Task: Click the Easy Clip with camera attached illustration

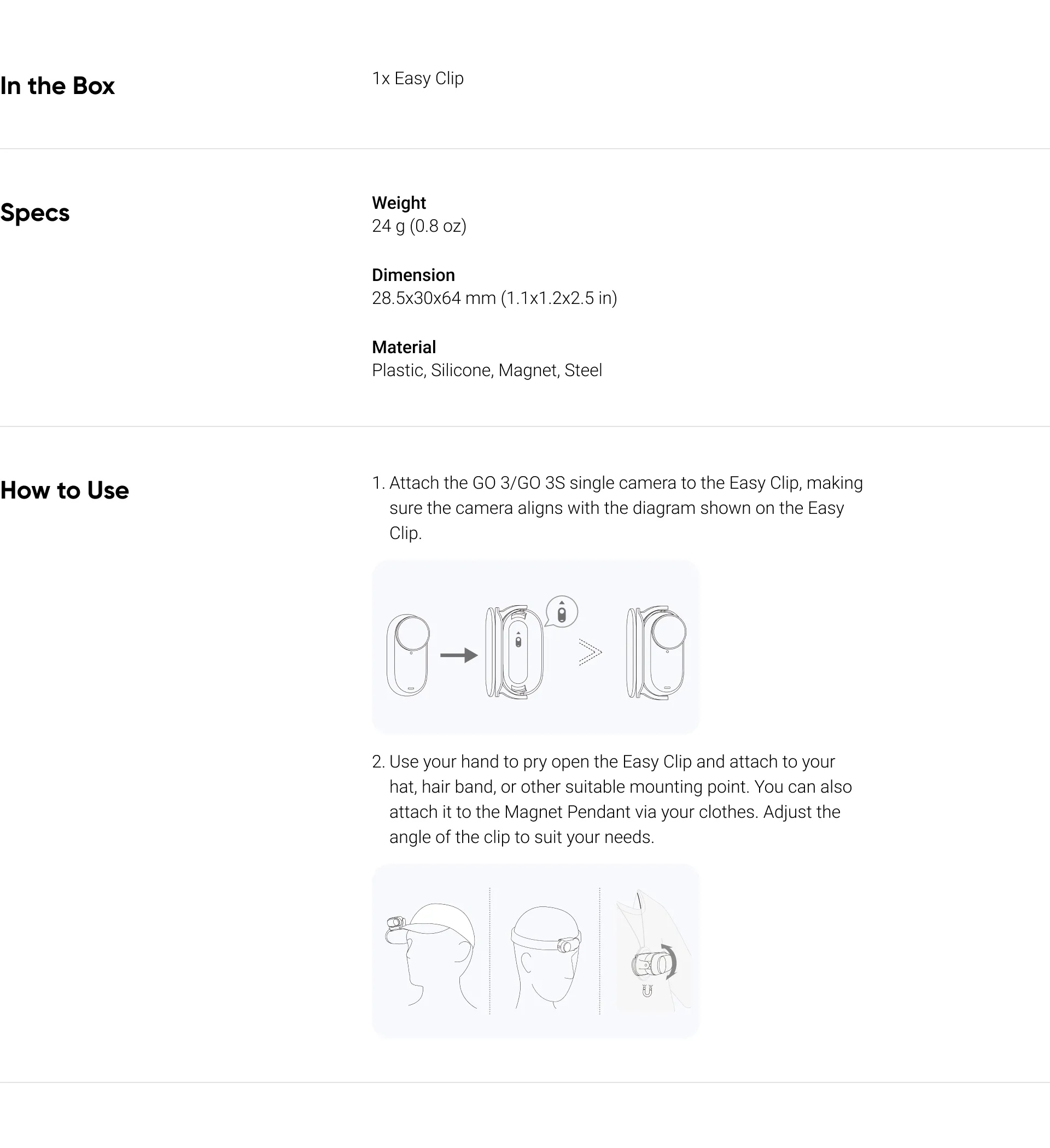Action: 656,653
